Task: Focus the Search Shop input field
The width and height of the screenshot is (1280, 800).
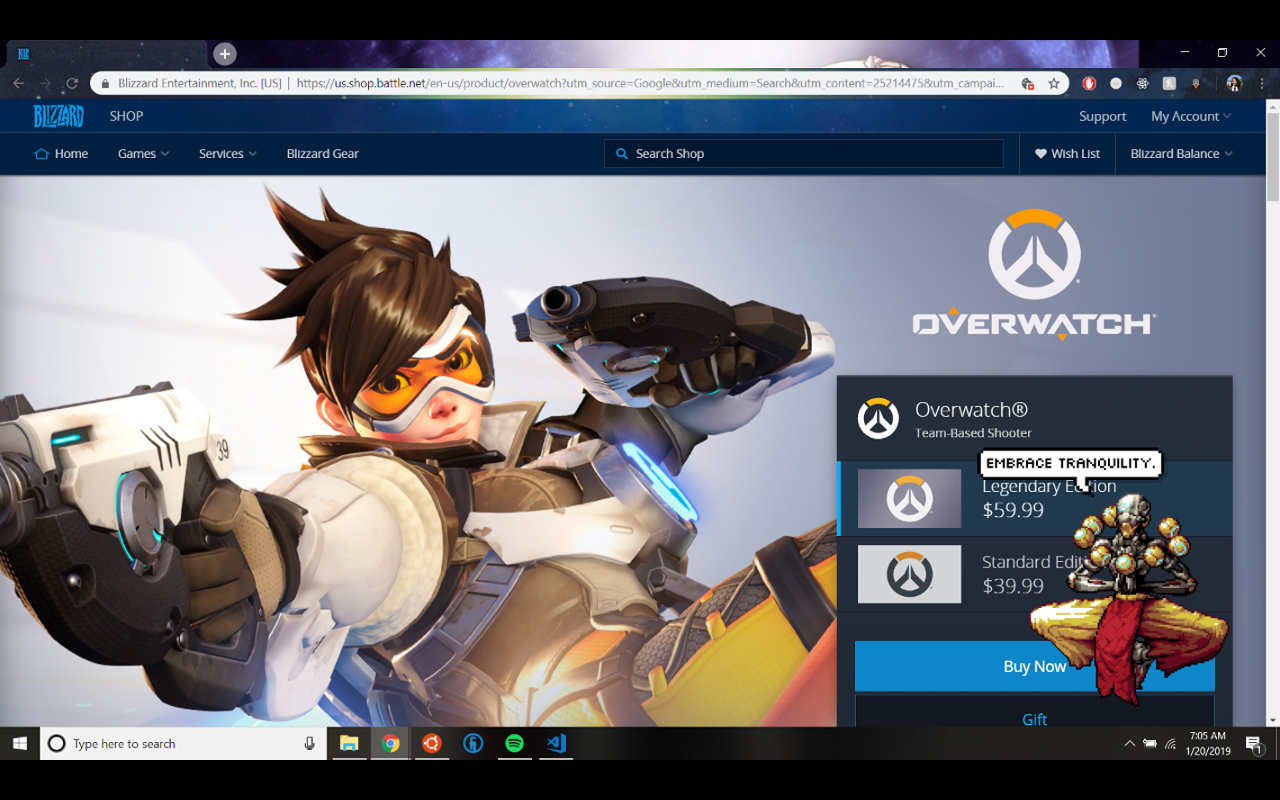Action: 804,153
